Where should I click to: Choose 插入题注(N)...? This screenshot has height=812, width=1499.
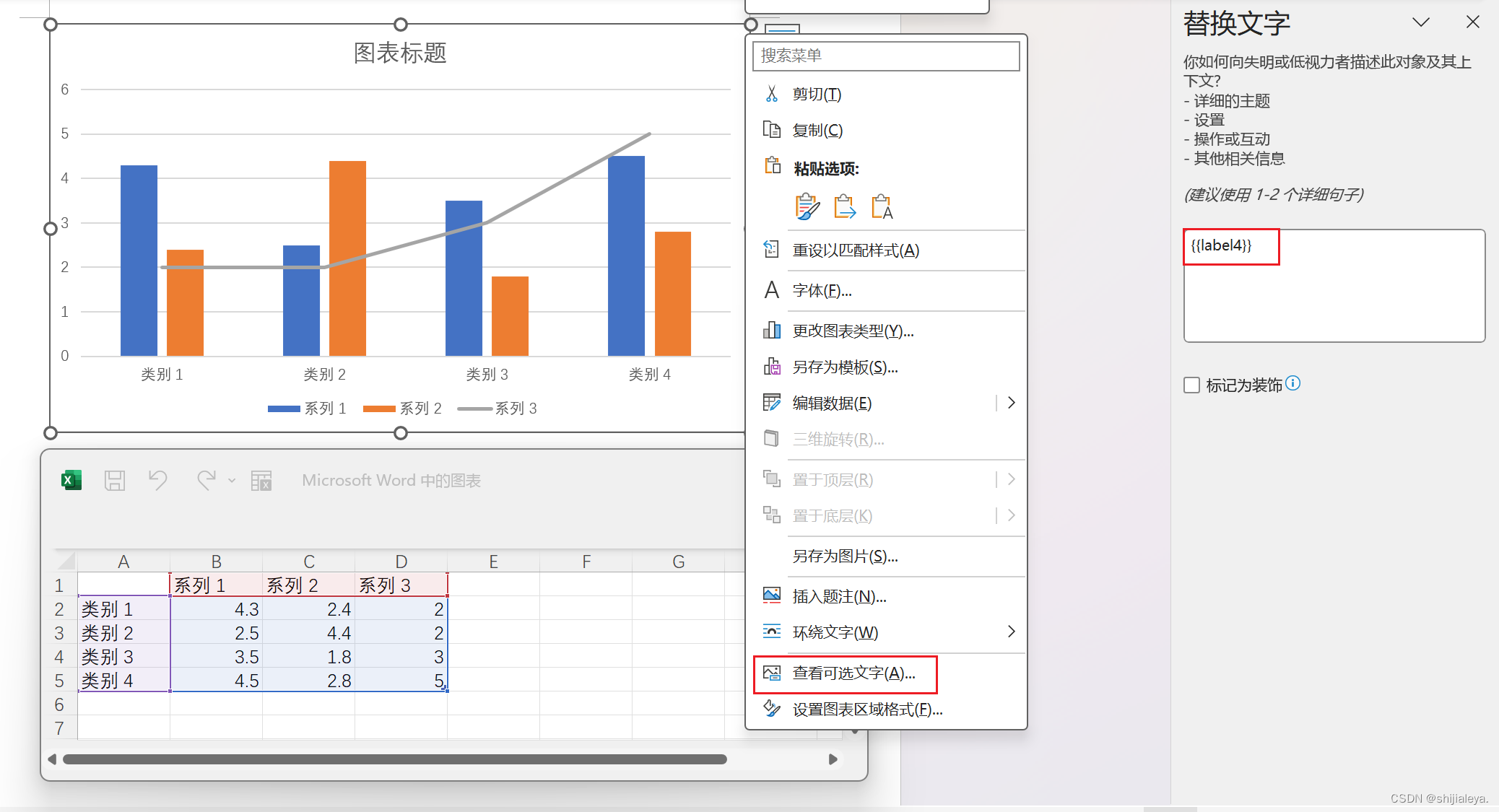(x=839, y=596)
